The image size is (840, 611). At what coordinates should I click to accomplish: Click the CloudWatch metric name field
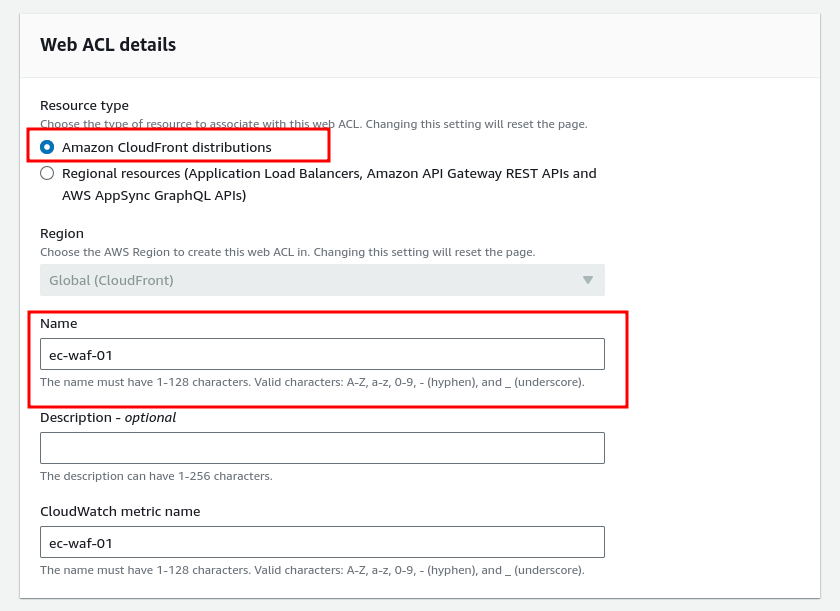tap(322, 542)
